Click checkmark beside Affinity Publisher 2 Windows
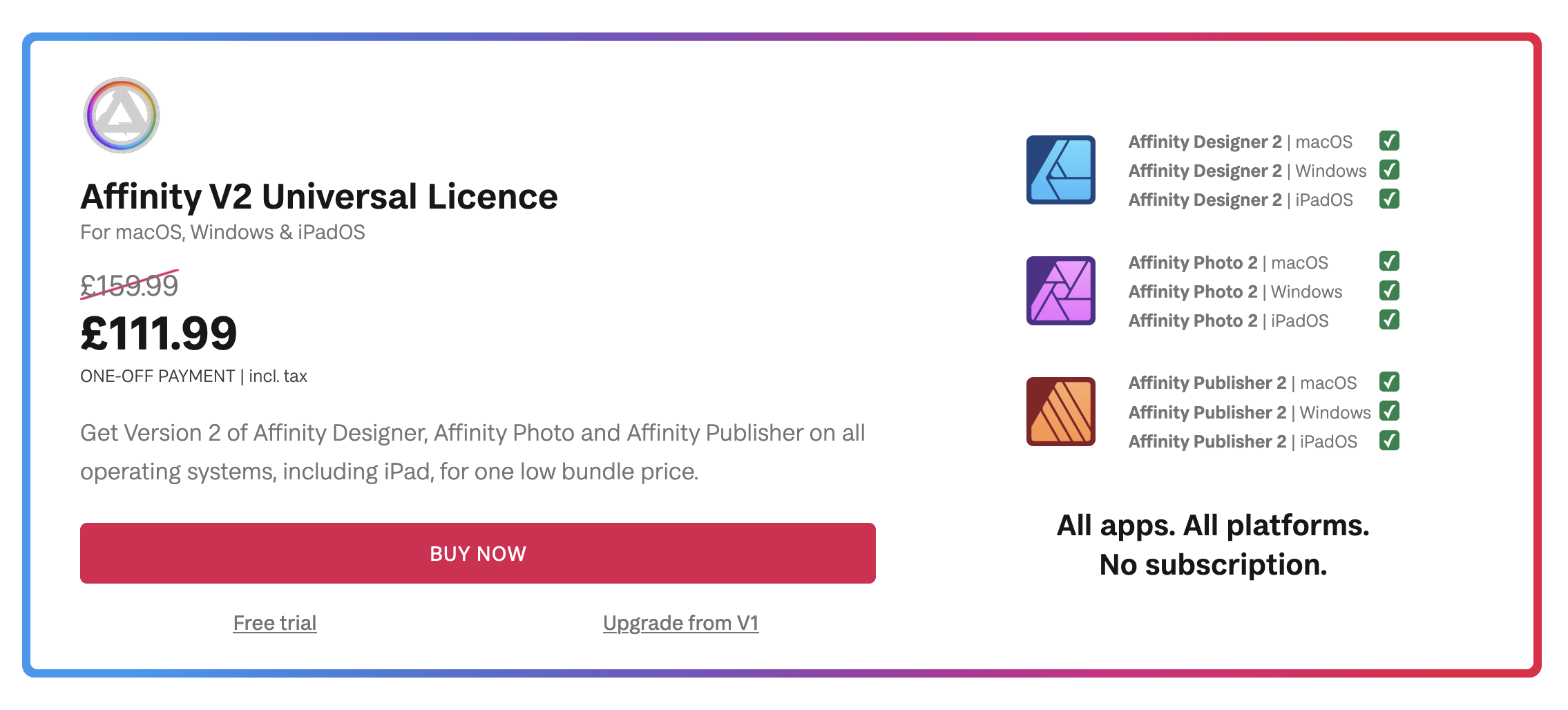Screen dimensions: 1568x710 [1389, 412]
